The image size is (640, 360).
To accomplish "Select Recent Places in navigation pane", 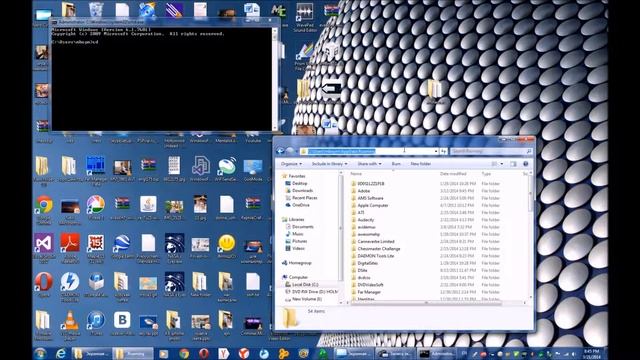I will [x=304, y=198].
